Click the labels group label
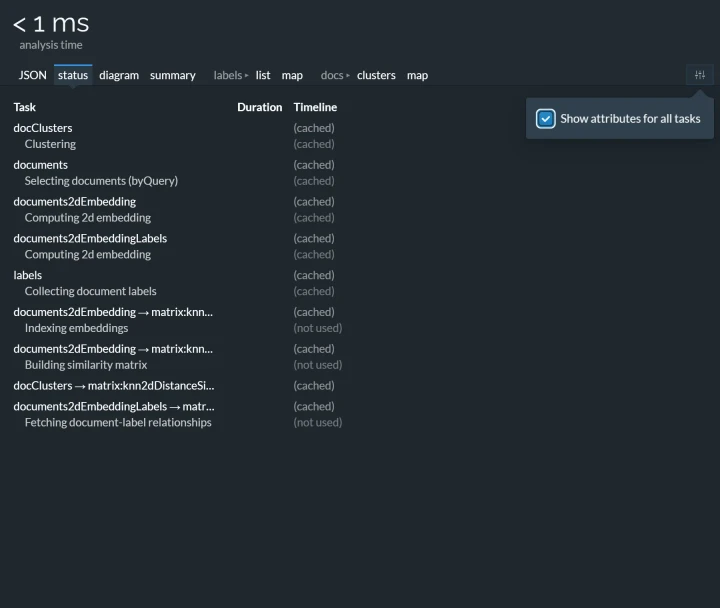 tap(228, 75)
